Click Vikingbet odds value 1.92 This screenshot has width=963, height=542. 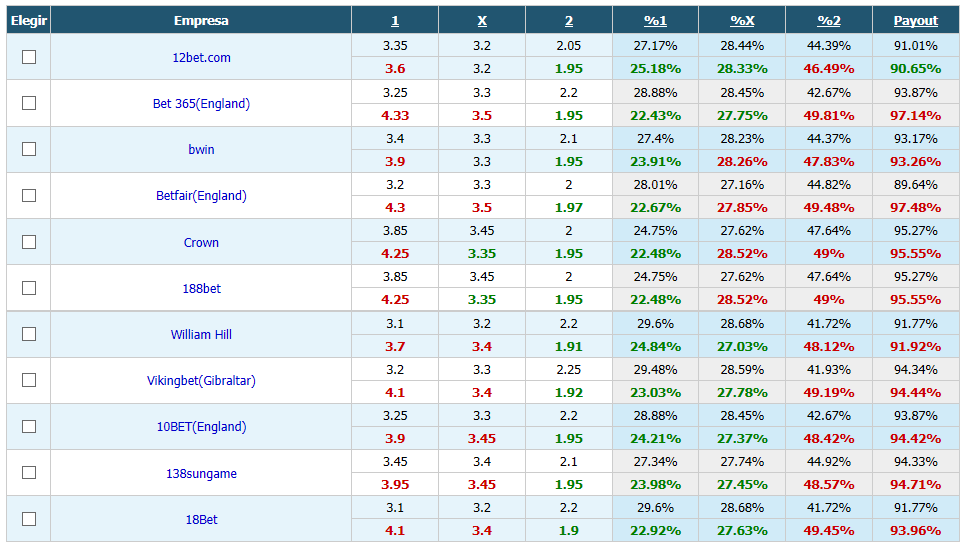click(569, 392)
